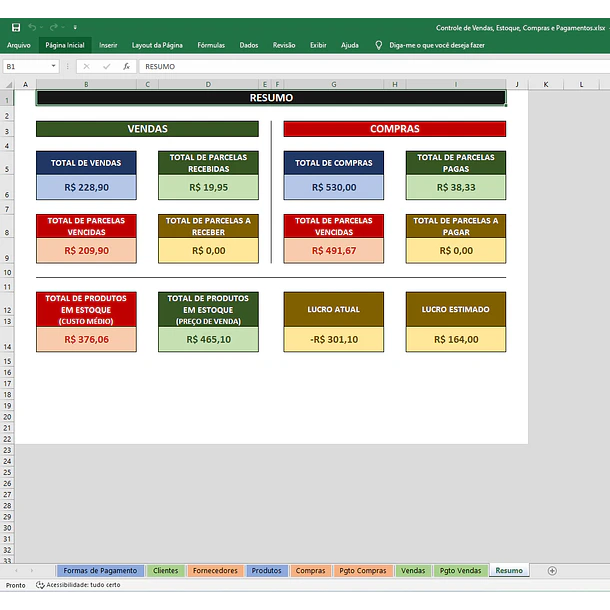Open Customize Quick Access Toolbar dropdown
This screenshot has height=610, width=610.
[75, 27]
